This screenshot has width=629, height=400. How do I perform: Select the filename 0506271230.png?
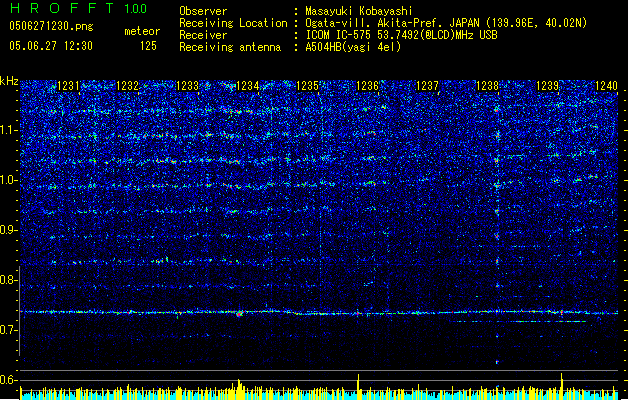point(51,26)
